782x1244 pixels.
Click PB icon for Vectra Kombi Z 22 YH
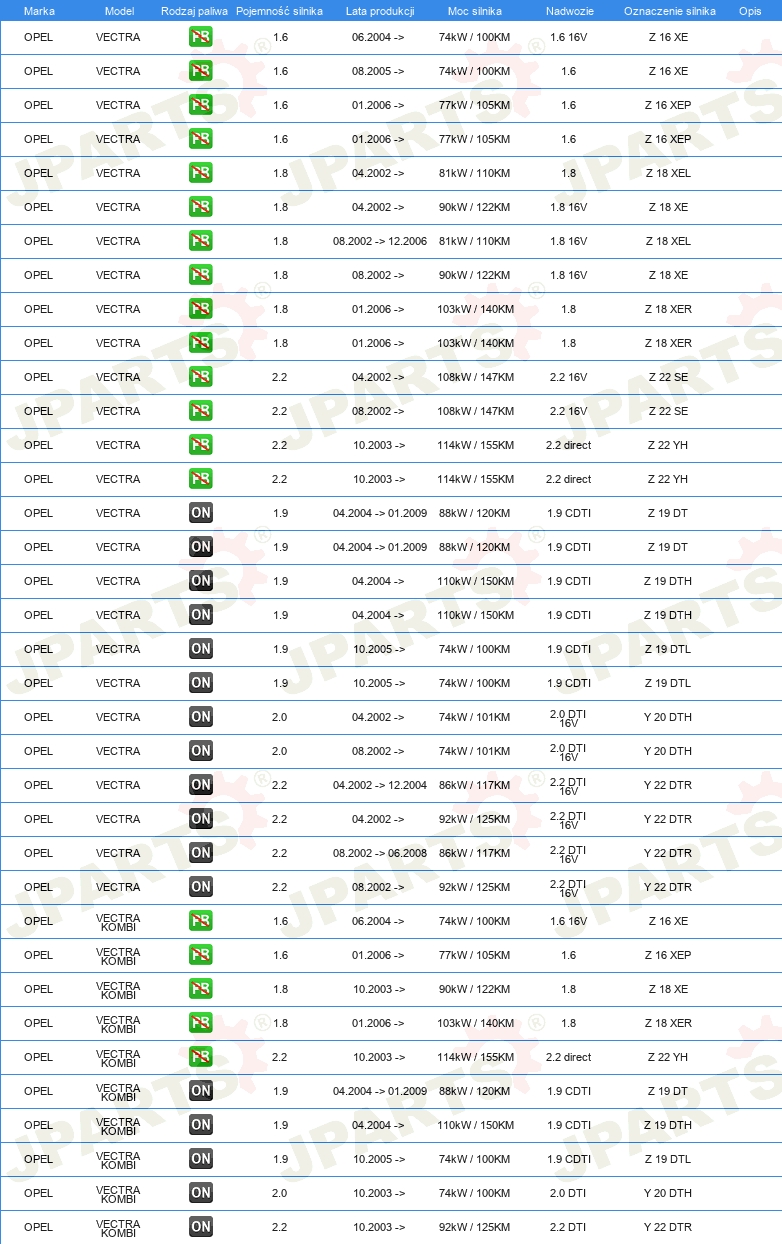(x=201, y=1057)
